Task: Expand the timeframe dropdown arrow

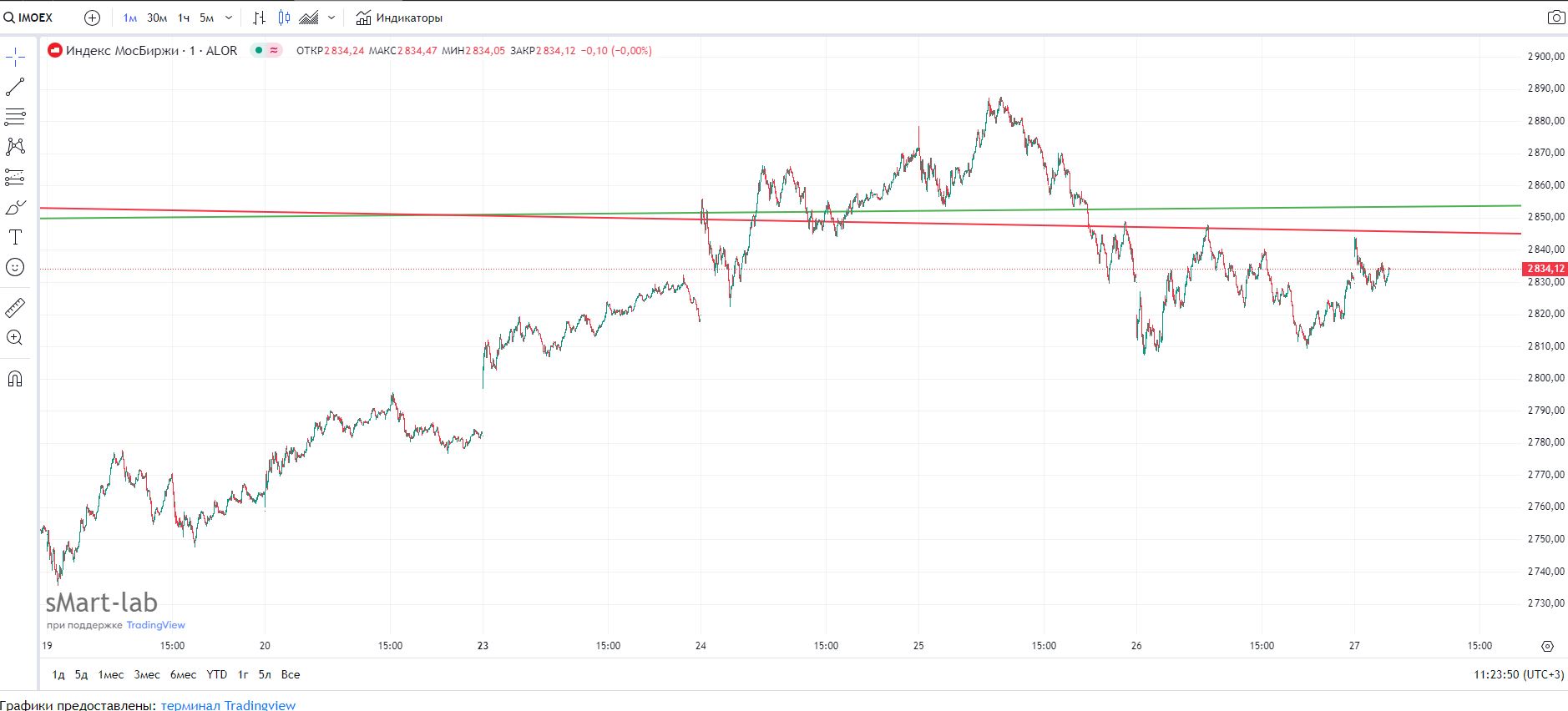Action: pos(229,18)
